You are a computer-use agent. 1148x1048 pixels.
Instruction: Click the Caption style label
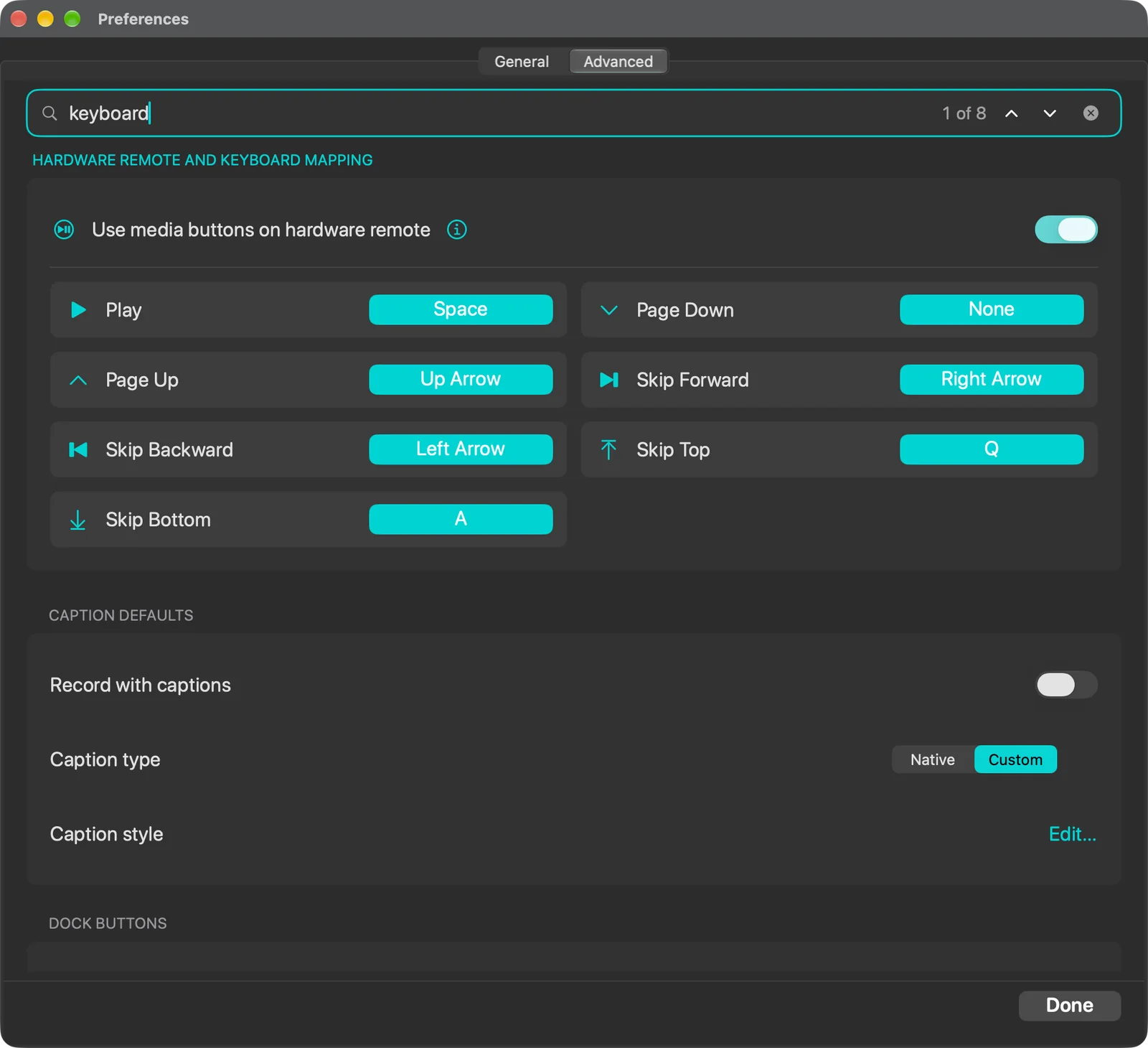(106, 834)
